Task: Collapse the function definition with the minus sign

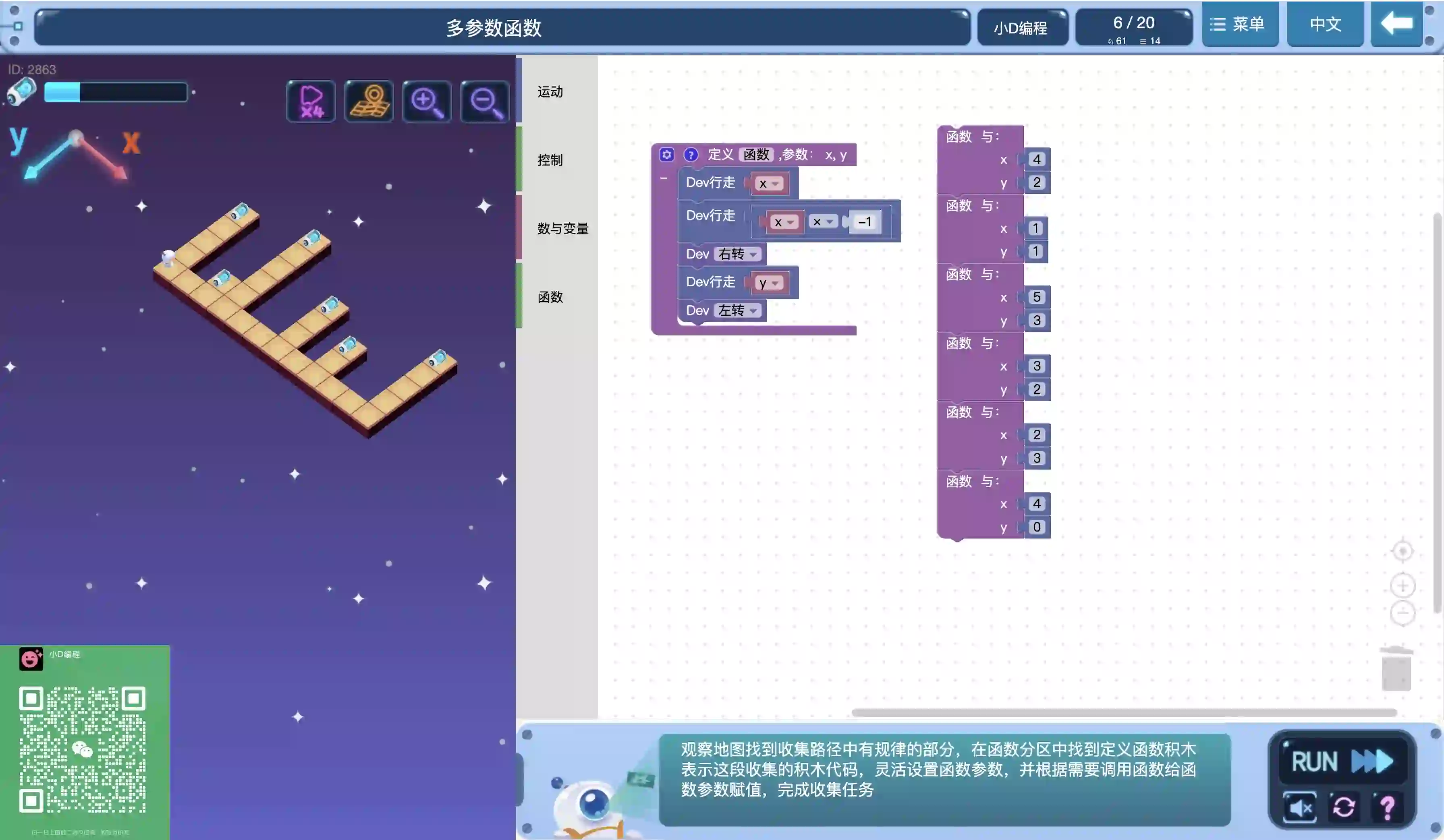Action: click(x=664, y=179)
